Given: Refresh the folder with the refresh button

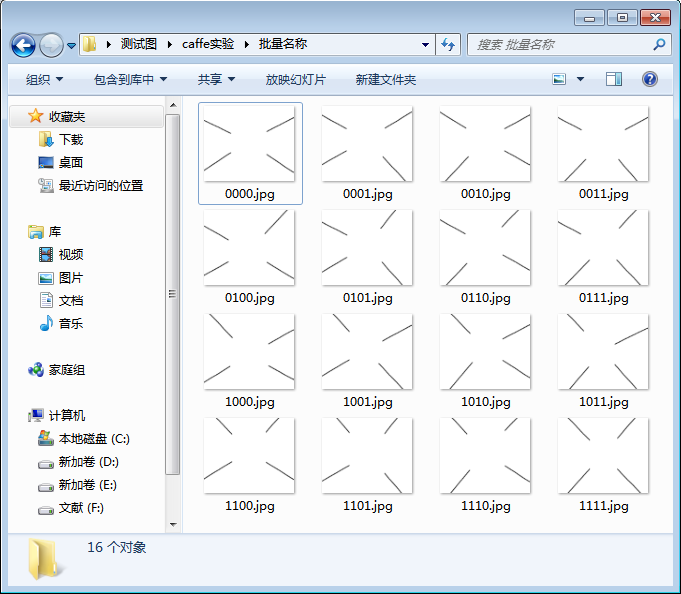Looking at the screenshot, I should [448, 44].
